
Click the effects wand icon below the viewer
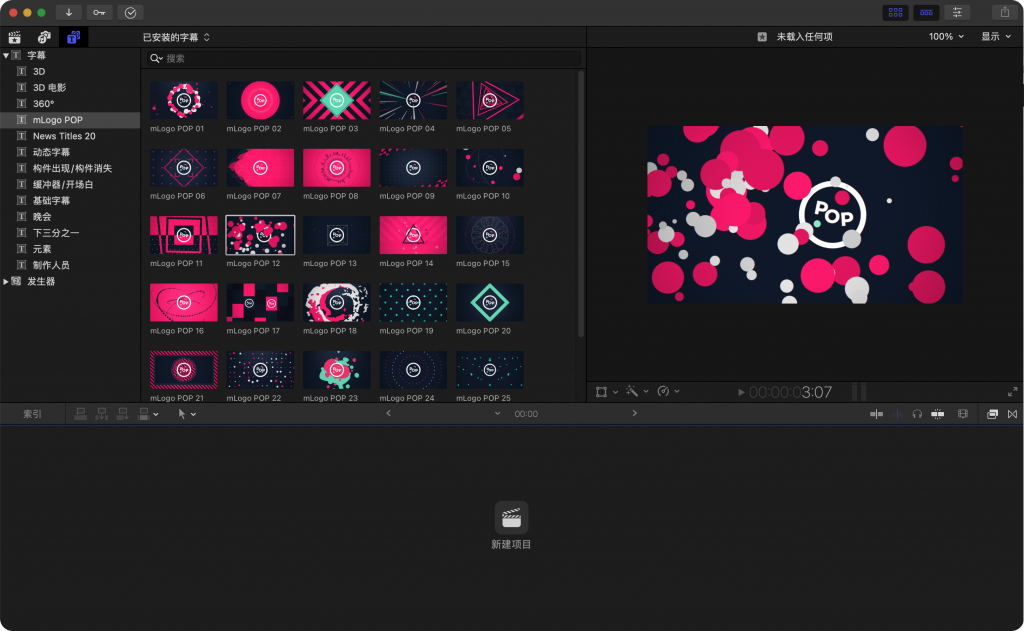pyautogui.click(x=630, y=392)
